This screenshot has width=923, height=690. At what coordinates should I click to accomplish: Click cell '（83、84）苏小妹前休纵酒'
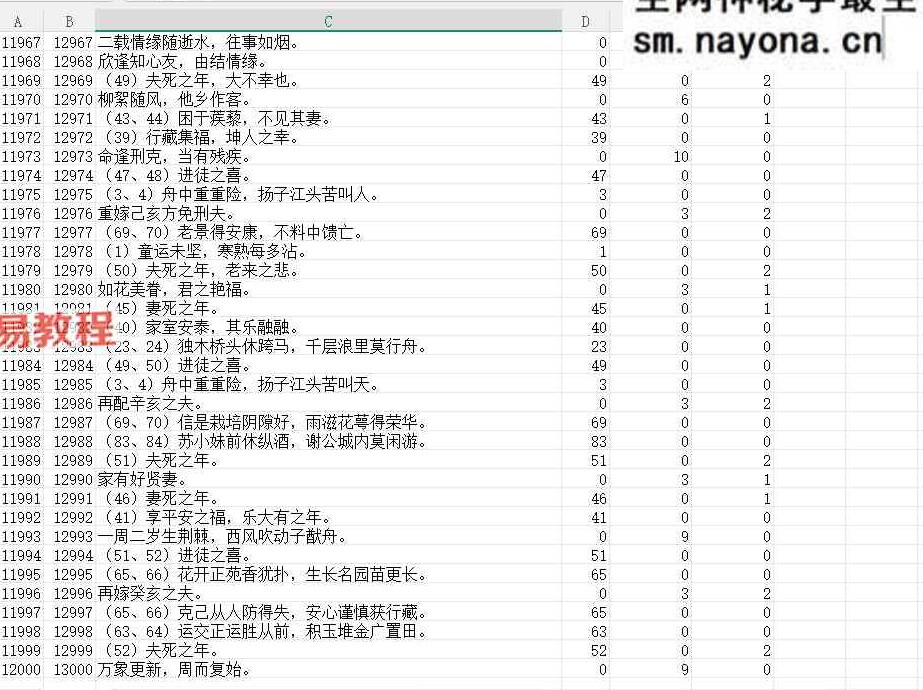328,442
